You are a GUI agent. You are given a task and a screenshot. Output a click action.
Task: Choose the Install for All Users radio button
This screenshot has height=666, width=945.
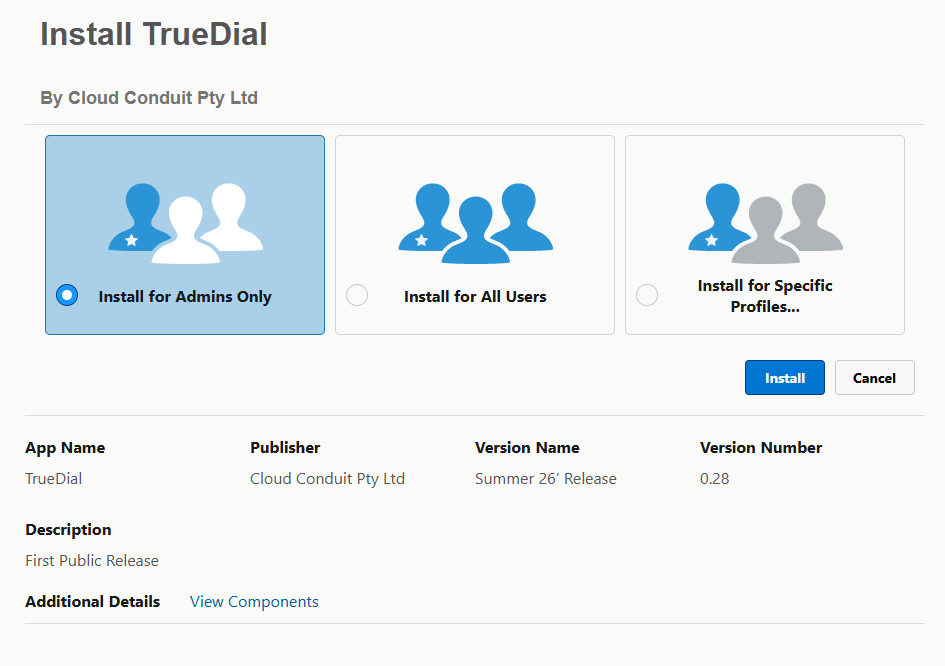[357, 295]
